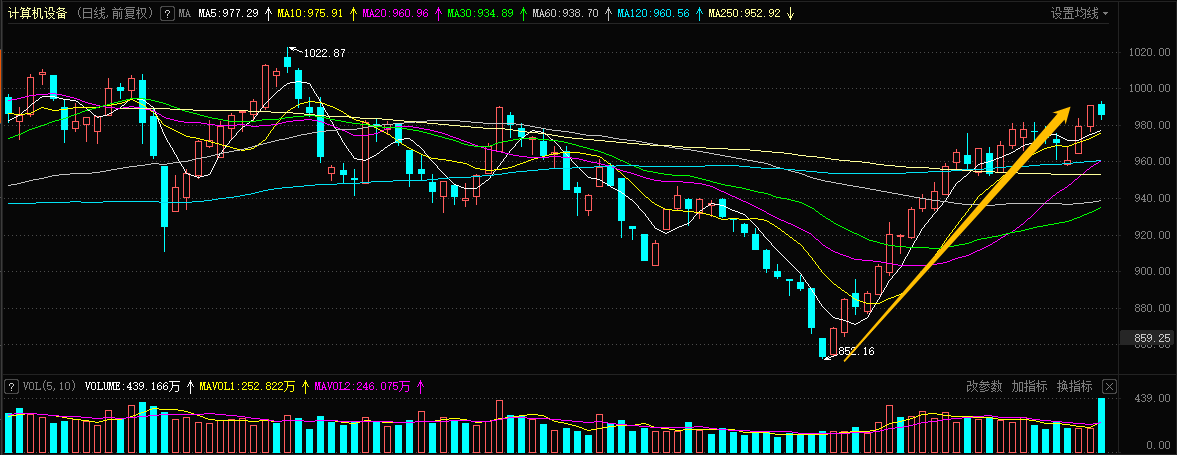This screenshot has height=455, width=1177.
Task: Select the MA60 moving average label
Action: click(564, 14)
